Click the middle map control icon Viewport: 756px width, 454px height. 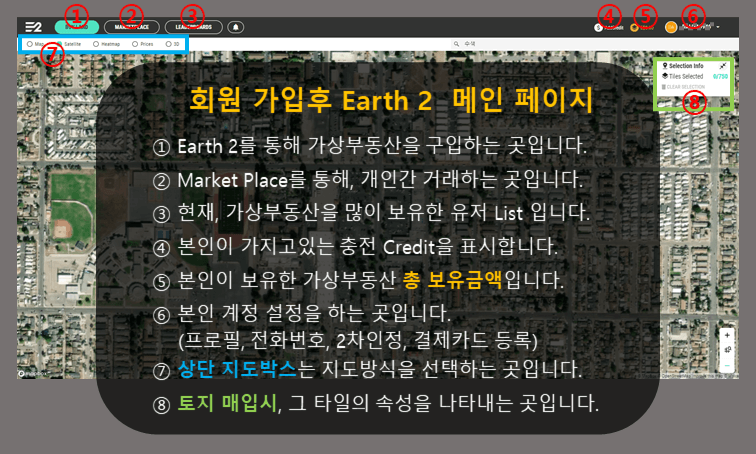727,350
